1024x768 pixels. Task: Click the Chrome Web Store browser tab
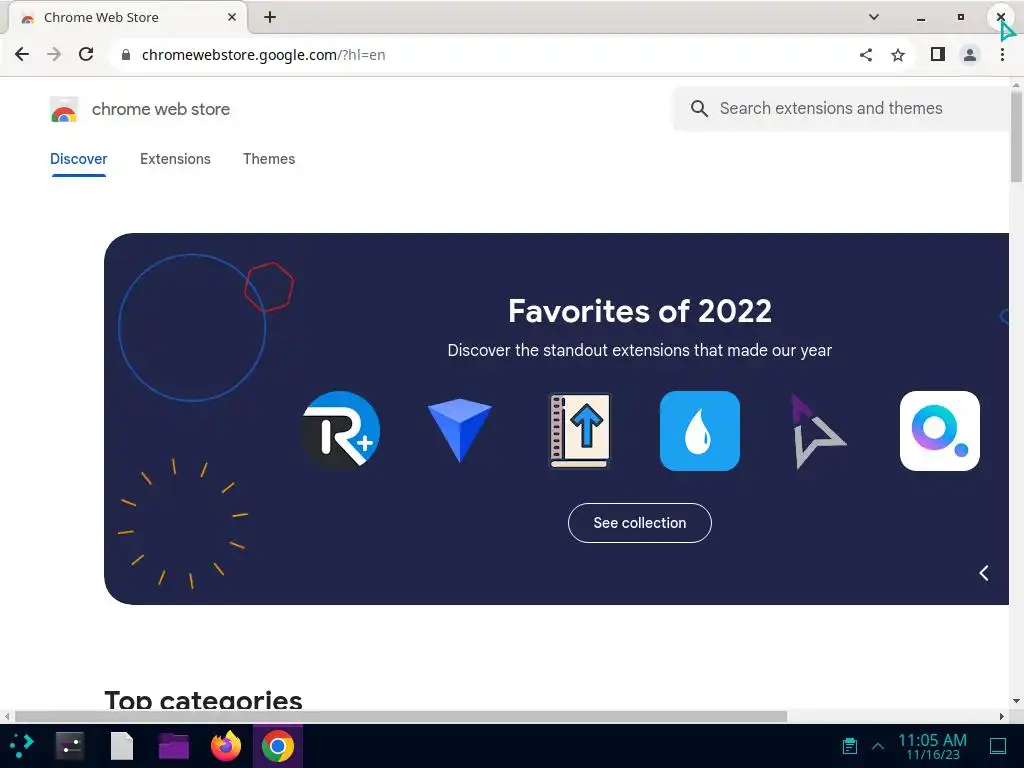point(127,18)
